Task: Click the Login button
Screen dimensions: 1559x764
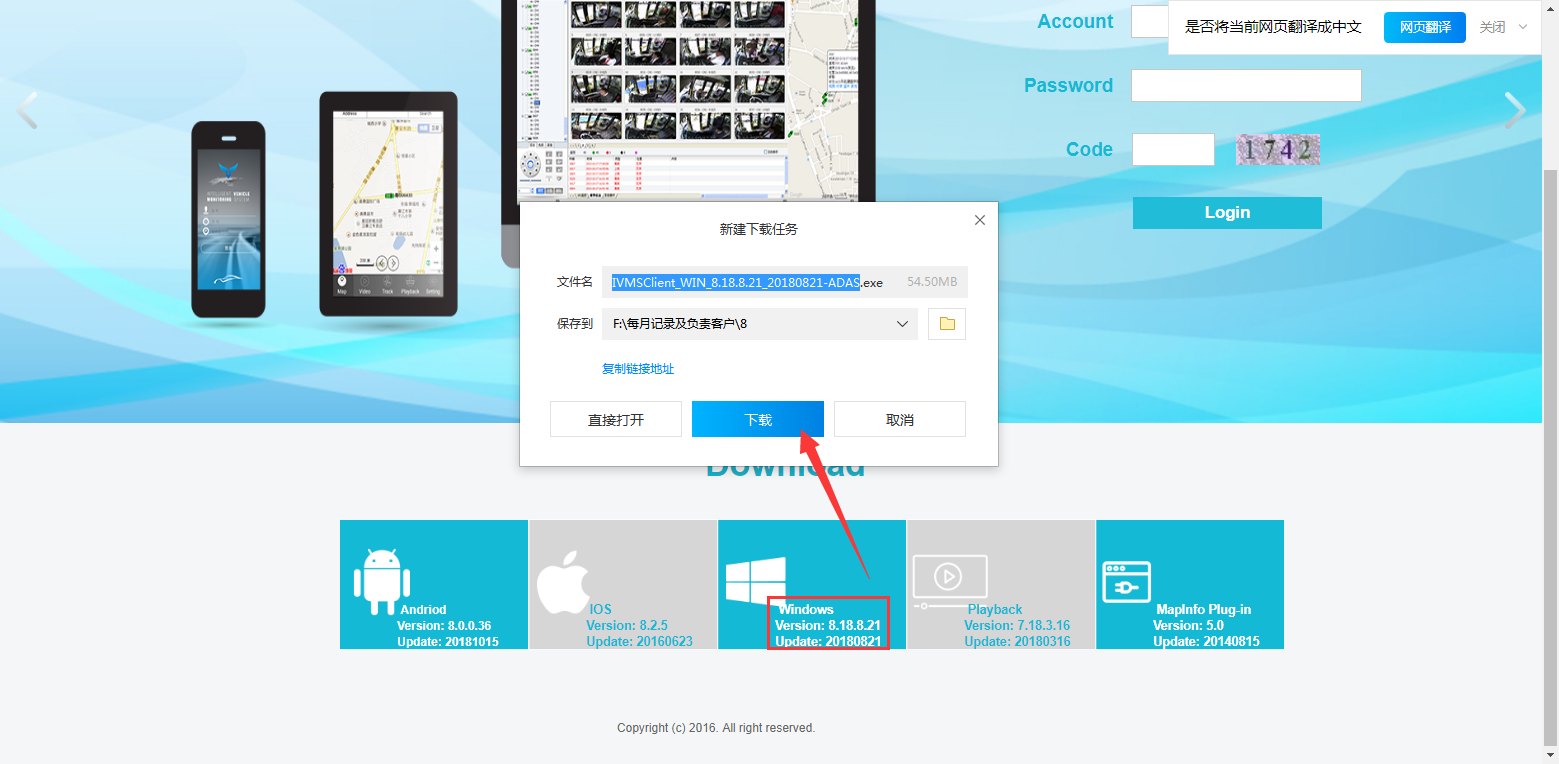Action: pos(1227,212)
